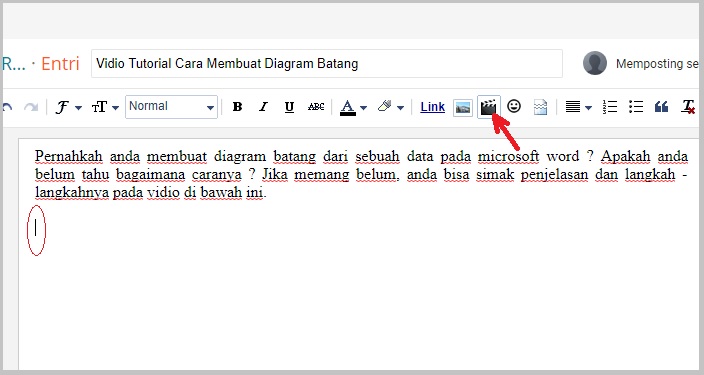Image resolution: width=704 pixels, height=375 pixels.
Task: Click the post title input field
Action: pyautogui.click(x=327, y=63)
